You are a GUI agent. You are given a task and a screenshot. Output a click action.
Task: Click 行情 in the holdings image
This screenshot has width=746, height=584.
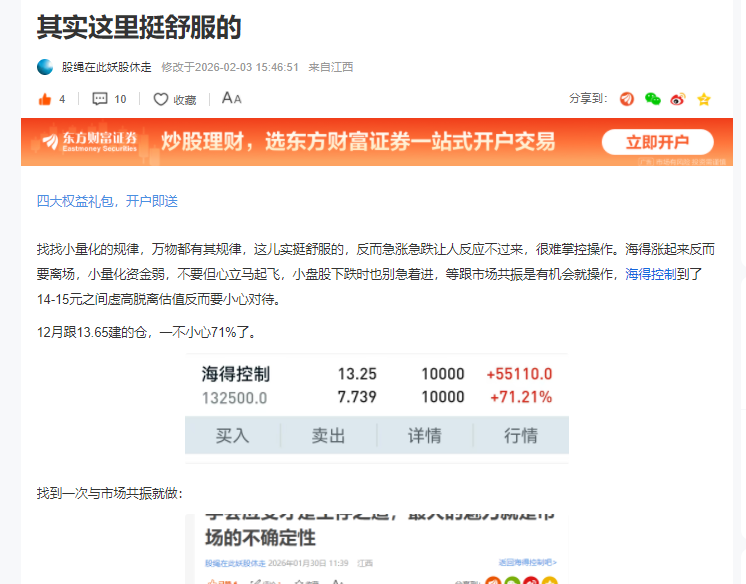(x=521, y=436)
